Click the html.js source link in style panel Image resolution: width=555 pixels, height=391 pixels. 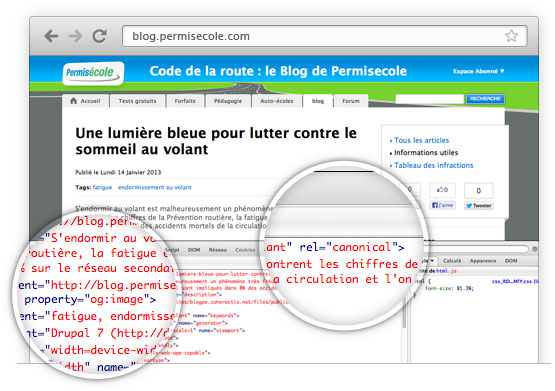pos(446,271)
